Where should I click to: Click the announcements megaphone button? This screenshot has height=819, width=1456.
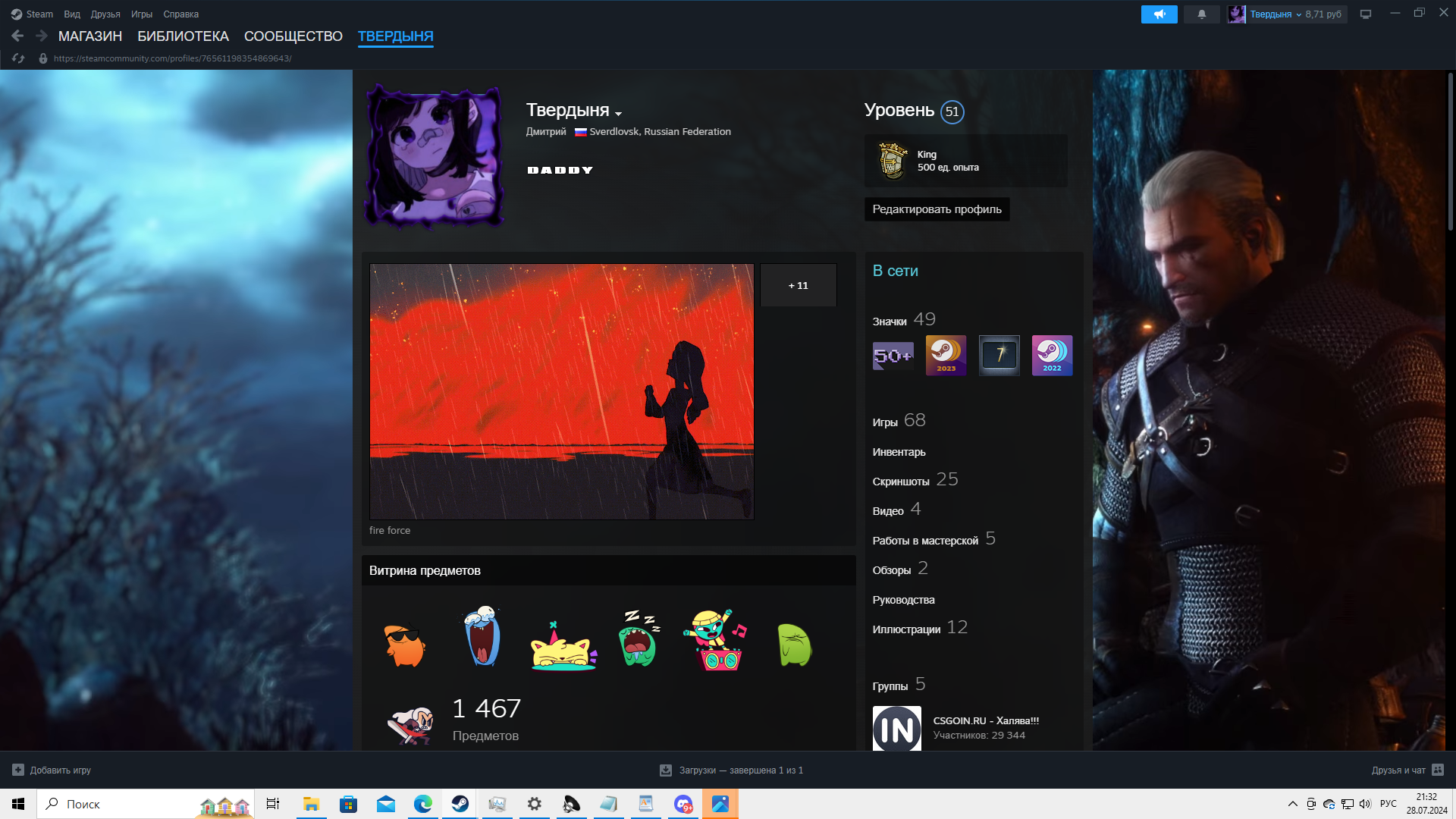(1159, 14)
